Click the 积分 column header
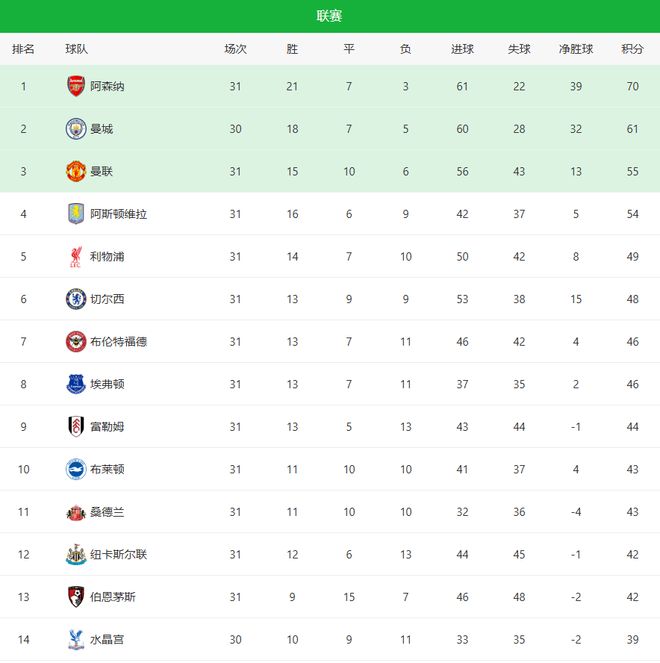 [632, 49]
